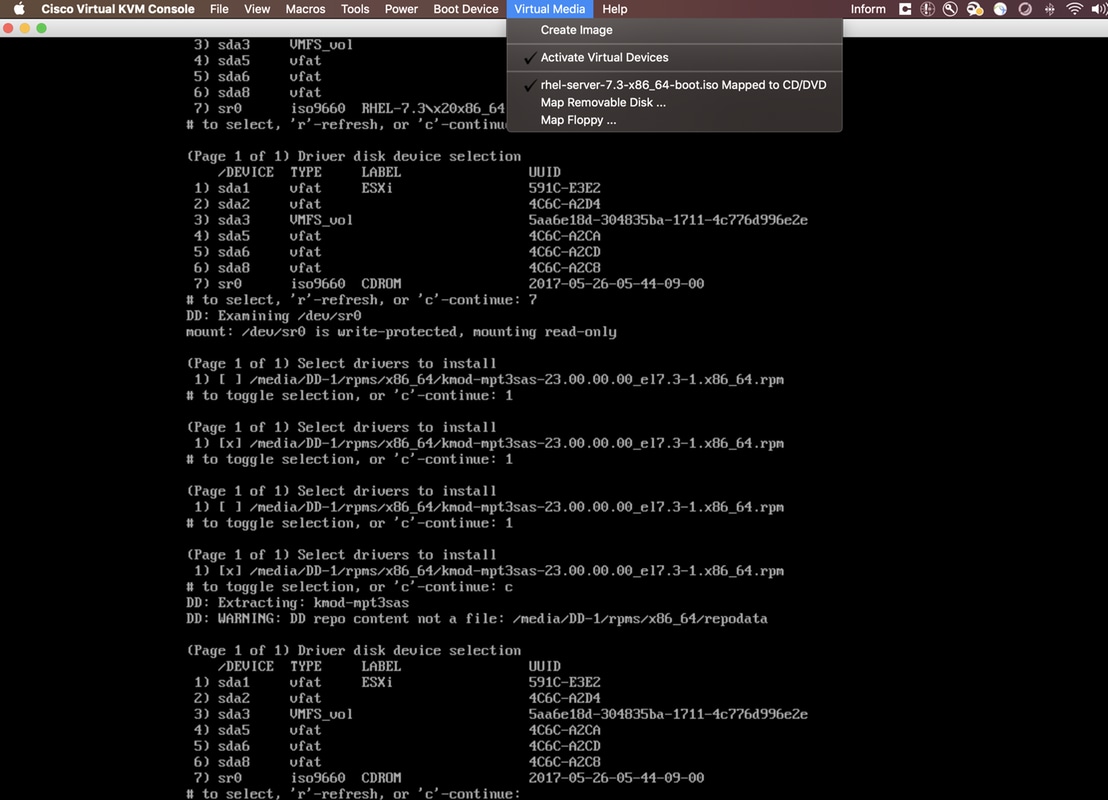Click the white square C menu bar icon
Screen dimensions: 1108x800
coord(905,9)
